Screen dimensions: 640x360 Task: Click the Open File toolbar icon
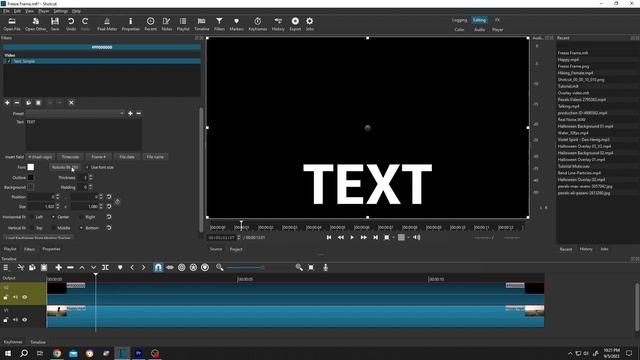(x=12, y=24)
